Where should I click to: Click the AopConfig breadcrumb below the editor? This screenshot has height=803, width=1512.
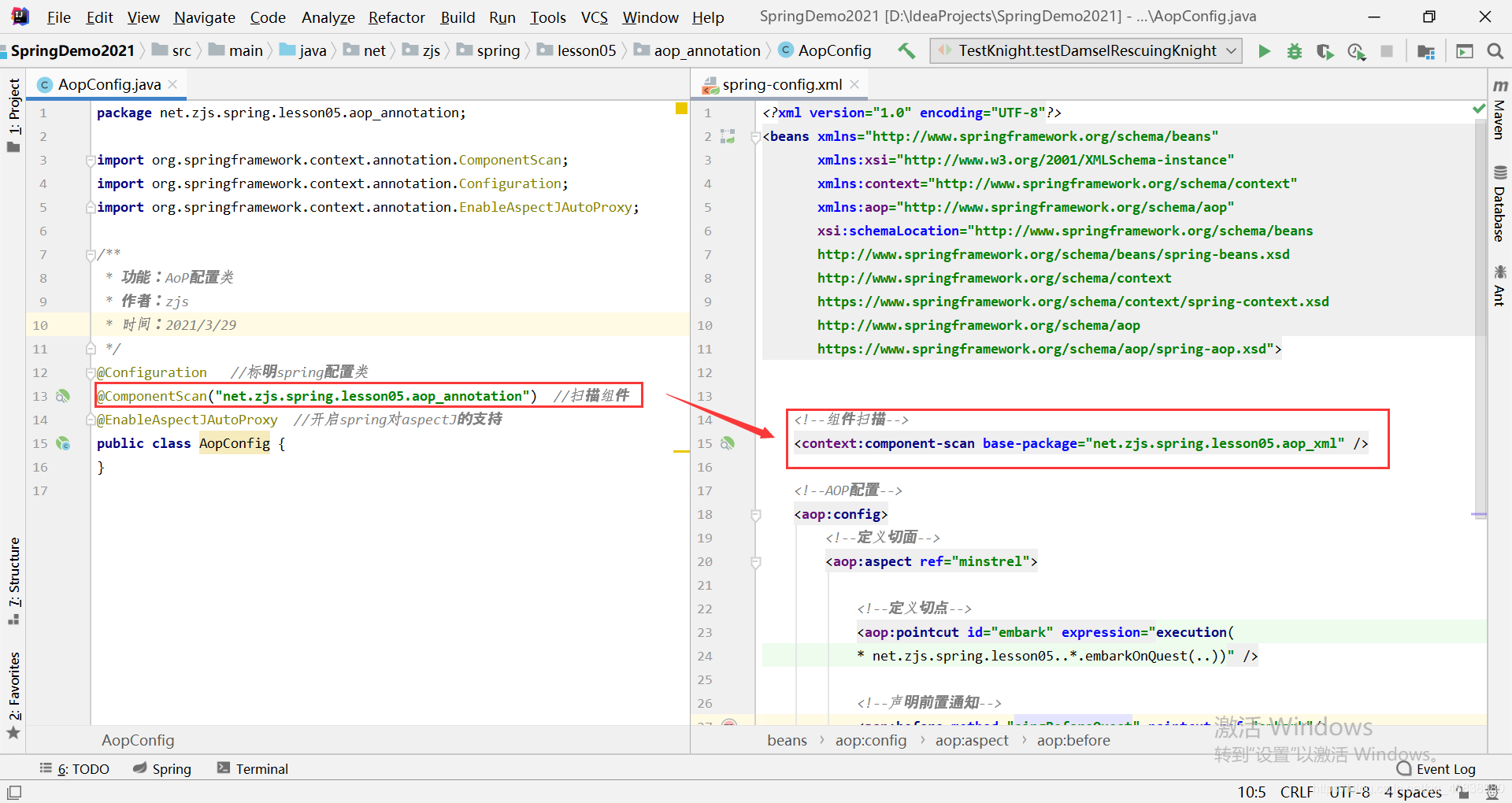(138, 740)
